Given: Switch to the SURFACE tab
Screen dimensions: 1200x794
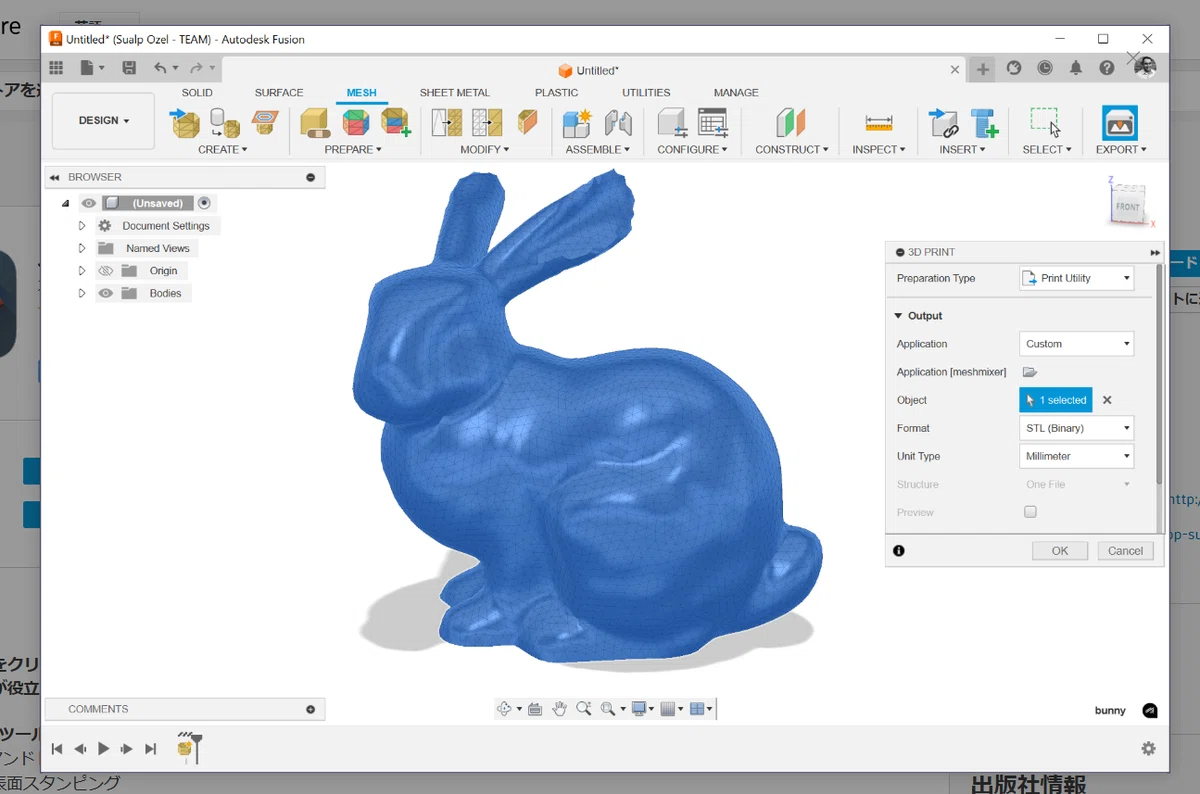Looking at the screenshot, I should [x=279, y=93].
